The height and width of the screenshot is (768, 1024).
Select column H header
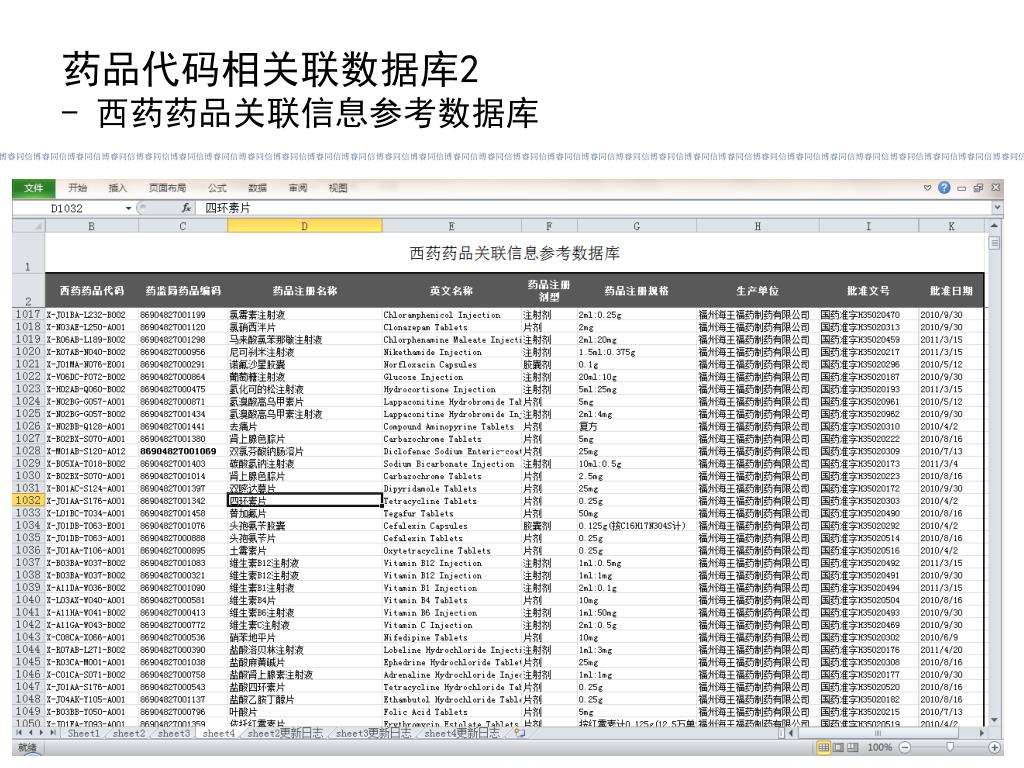tap(758, 226)
